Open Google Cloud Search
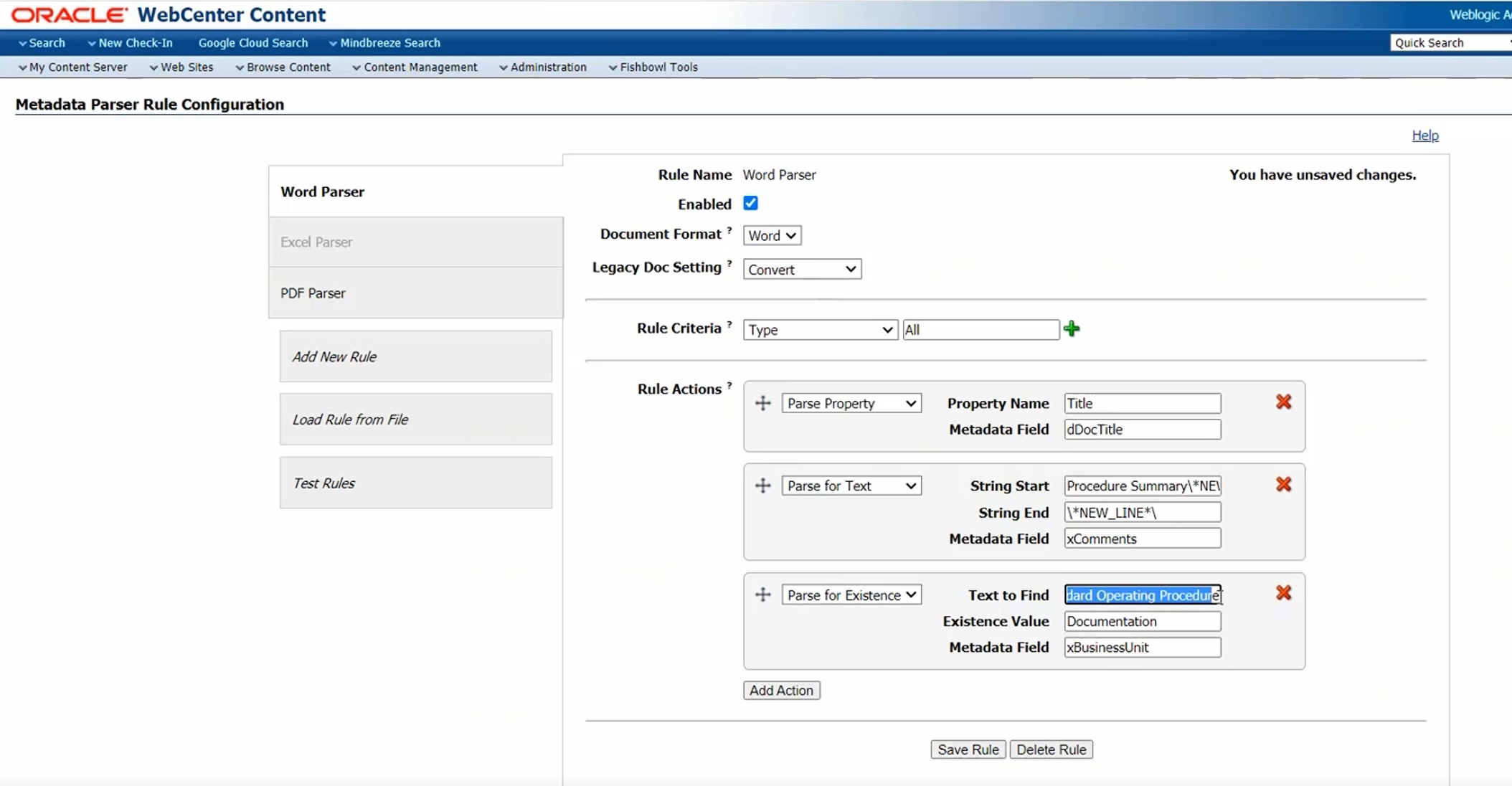Viewport: 1512px width, 786px height. [252, 43]
